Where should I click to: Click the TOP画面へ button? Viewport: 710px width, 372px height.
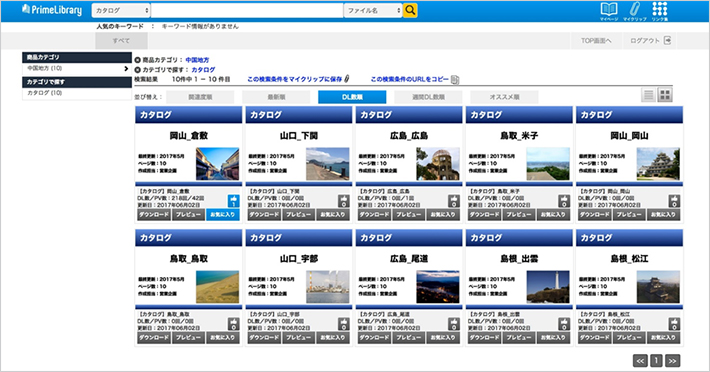(x=596, y=41)
